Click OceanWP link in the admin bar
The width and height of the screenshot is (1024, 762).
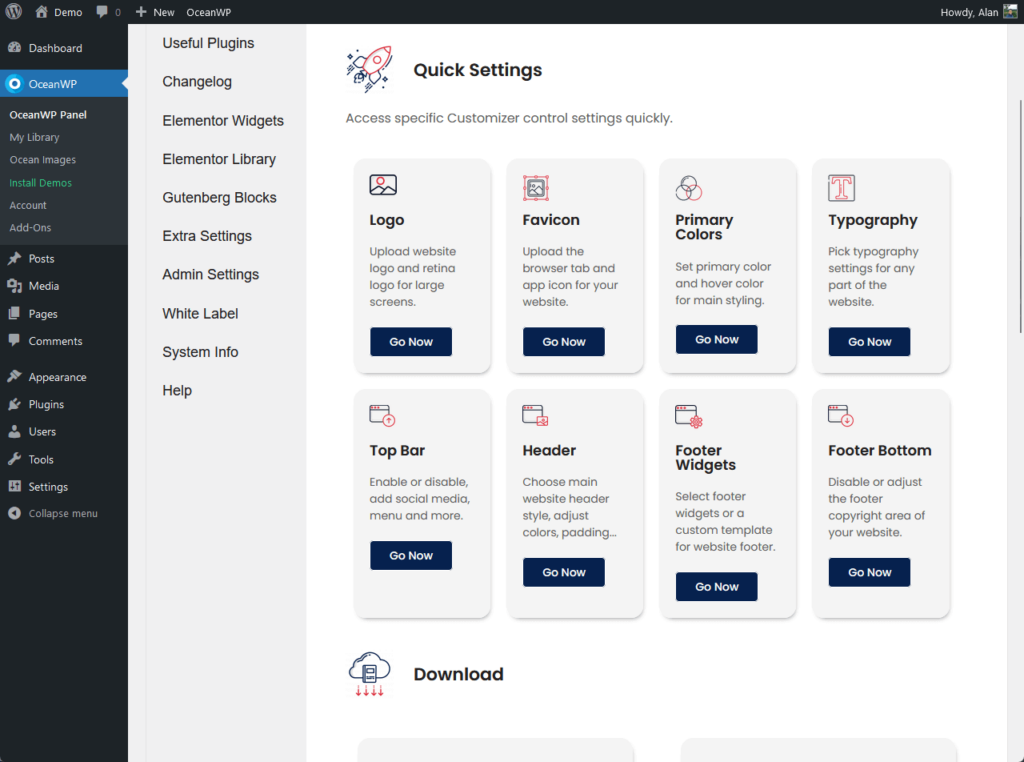(x=208, y=12)
